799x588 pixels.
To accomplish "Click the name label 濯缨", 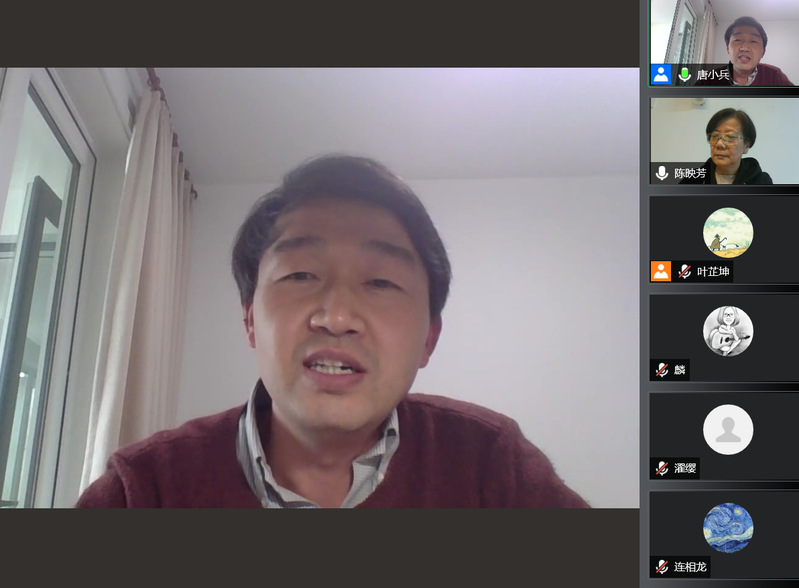I will click(685, 468).
